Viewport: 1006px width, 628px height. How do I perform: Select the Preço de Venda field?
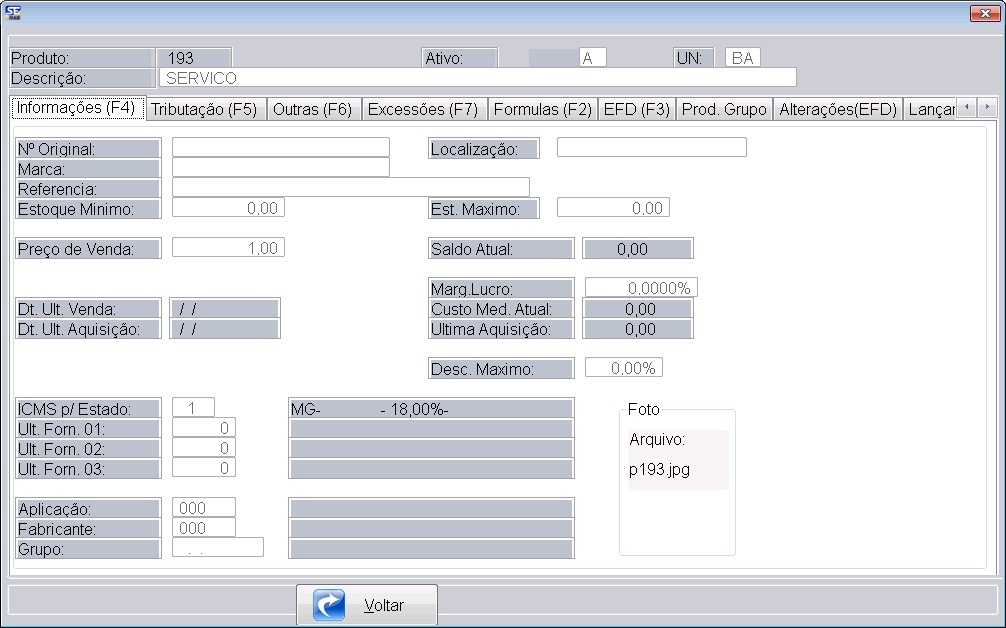pyautogui.click(x=228, y=248)
